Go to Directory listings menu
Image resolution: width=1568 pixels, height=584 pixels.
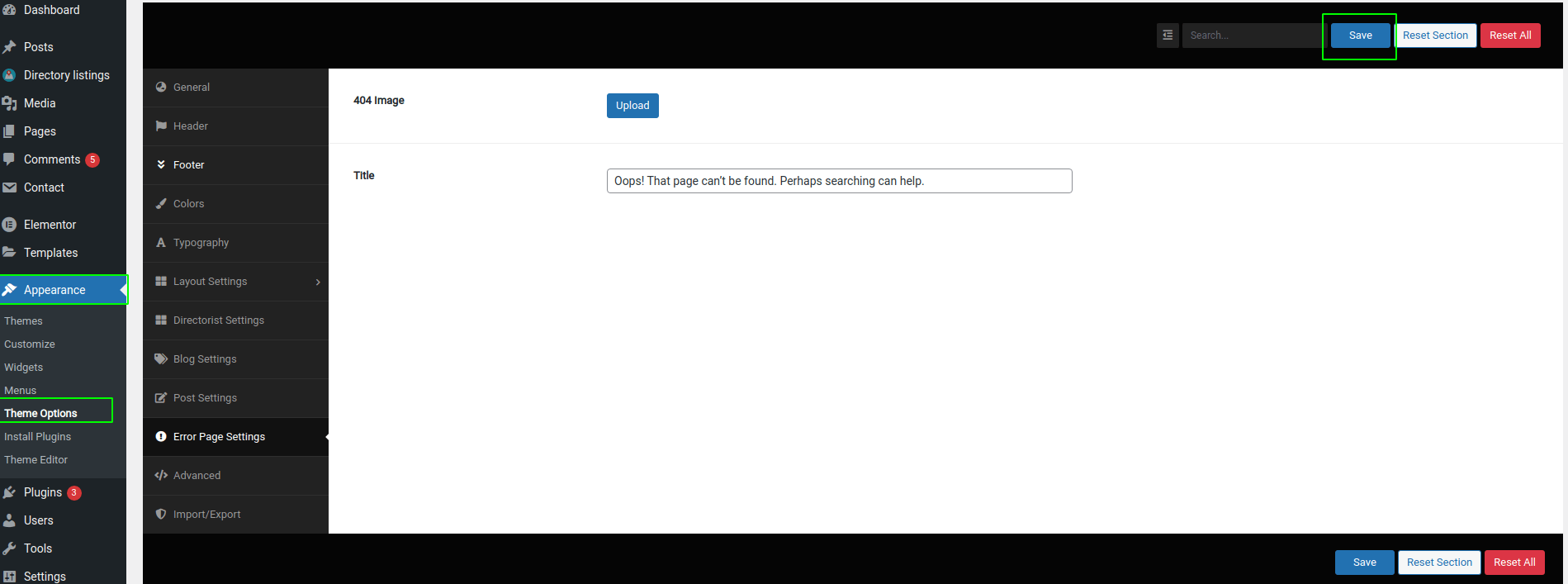[66, 75]
